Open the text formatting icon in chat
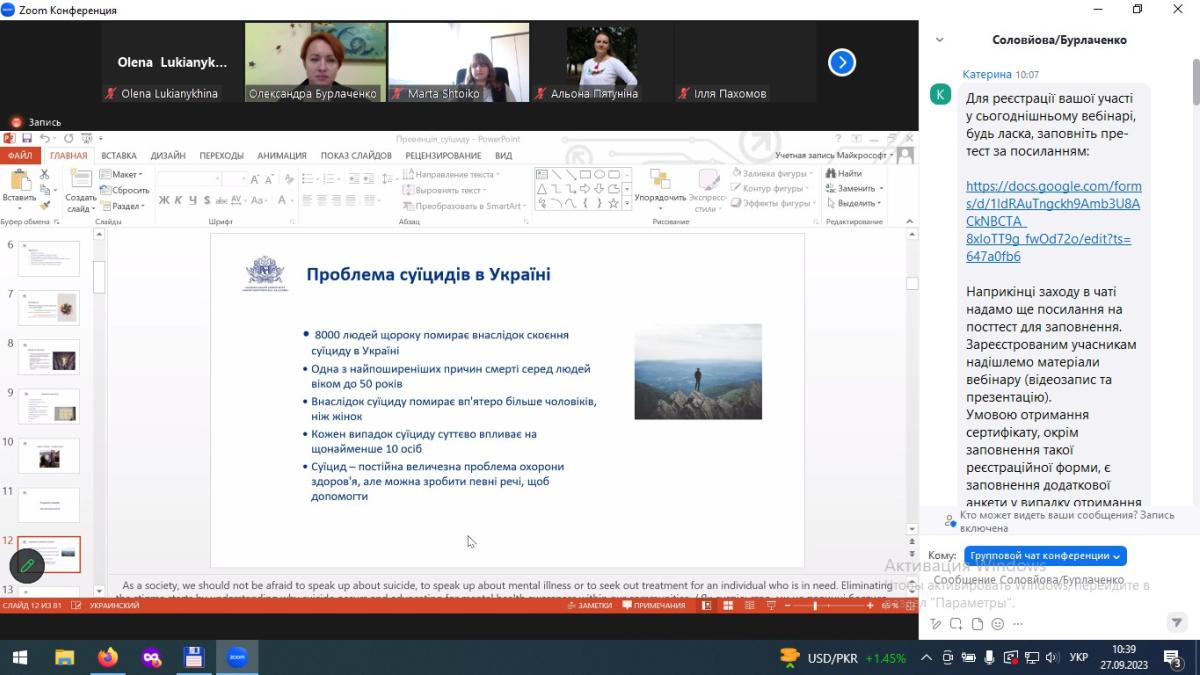Screen dimensions: 1200x675 (936, 624)
